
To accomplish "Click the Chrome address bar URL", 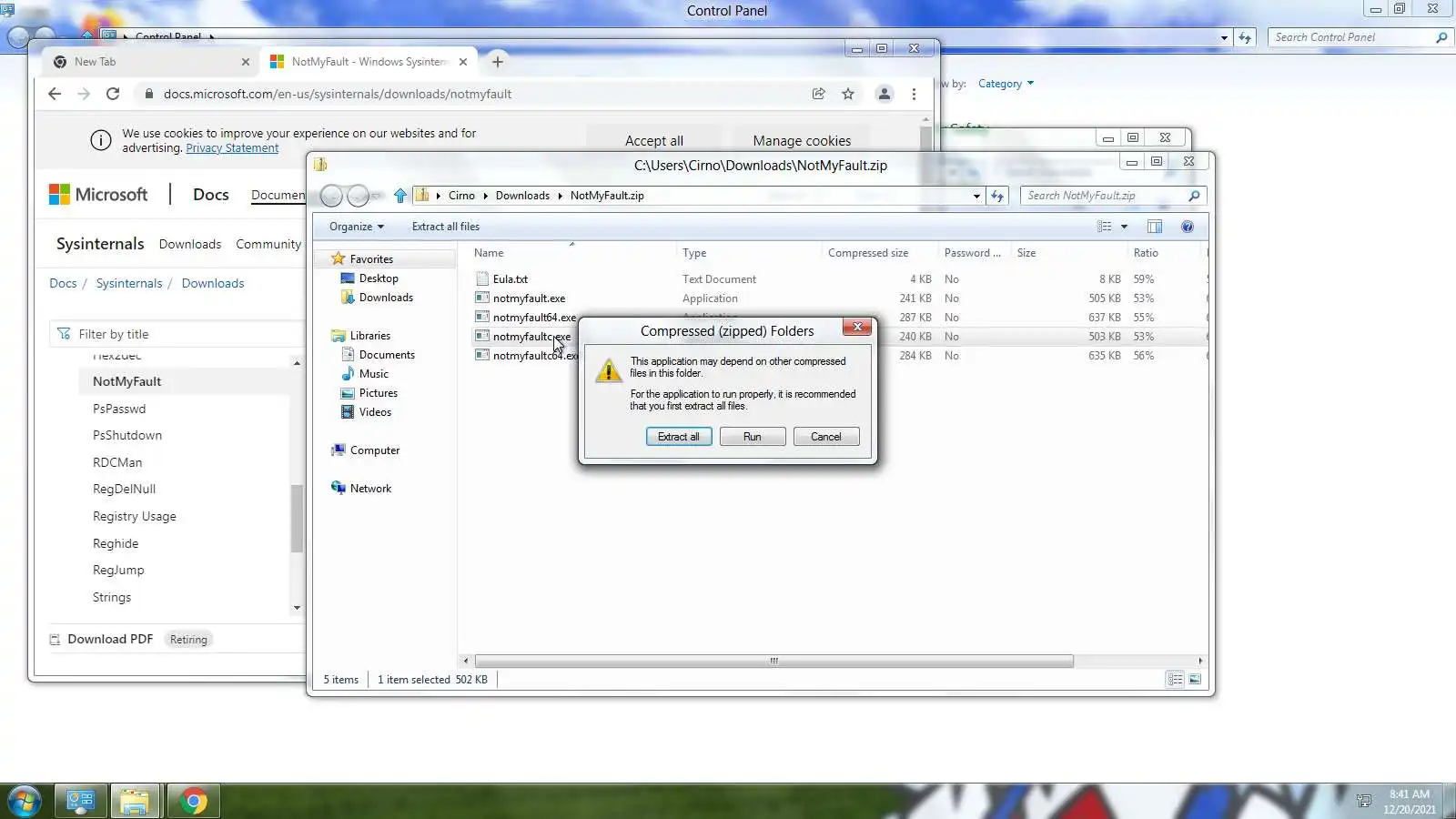I will (x=338, y=94).
